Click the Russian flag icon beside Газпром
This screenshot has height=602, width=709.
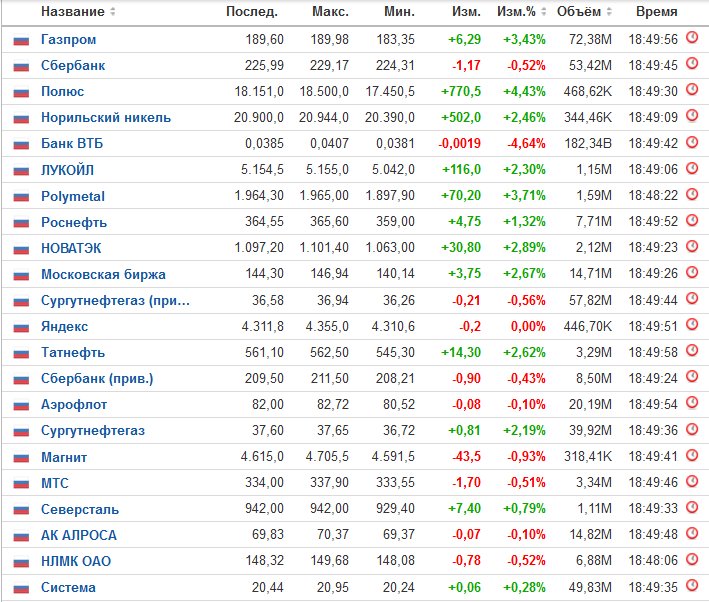[21, 41]
